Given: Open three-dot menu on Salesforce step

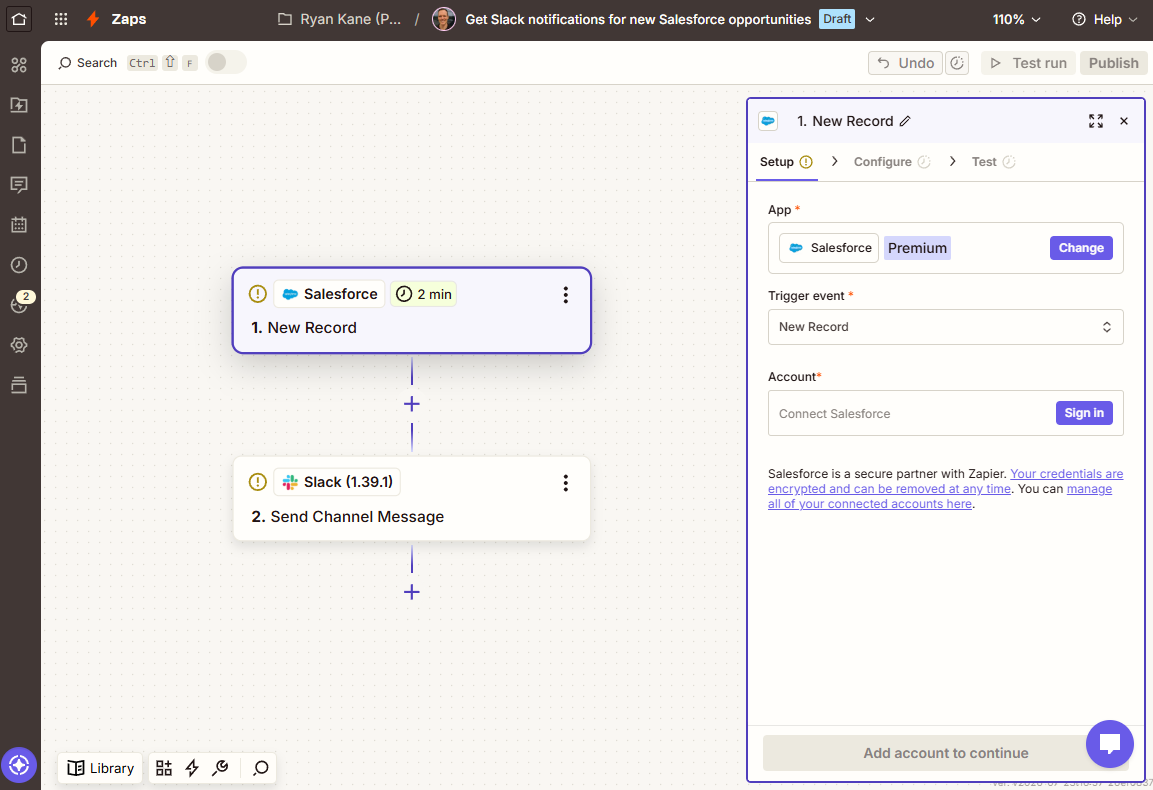Looking at the screenshot, I should click(x=565, y=295).
